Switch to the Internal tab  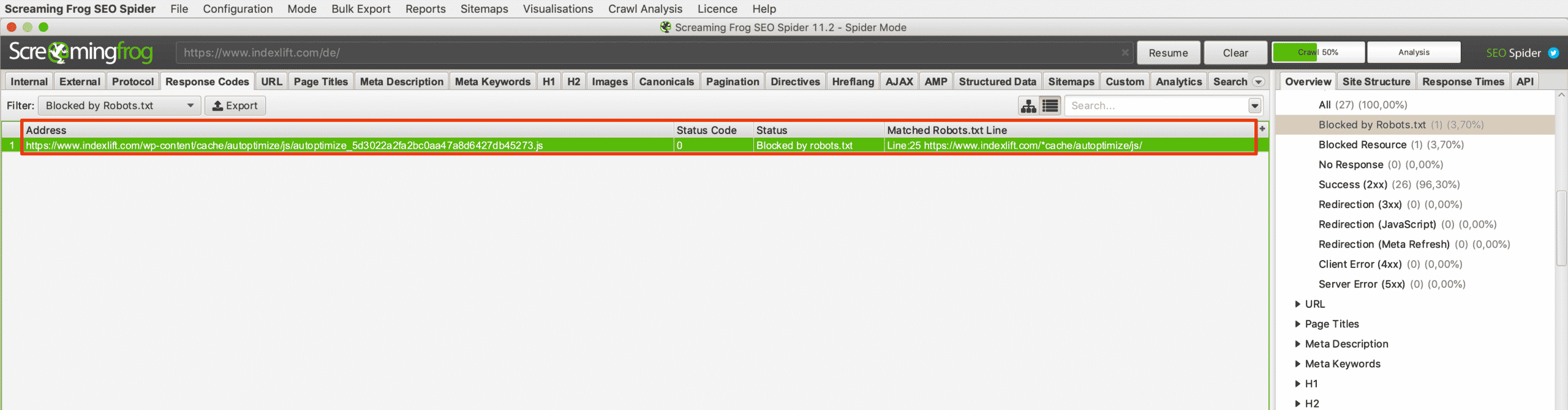[x=29, y=81]
